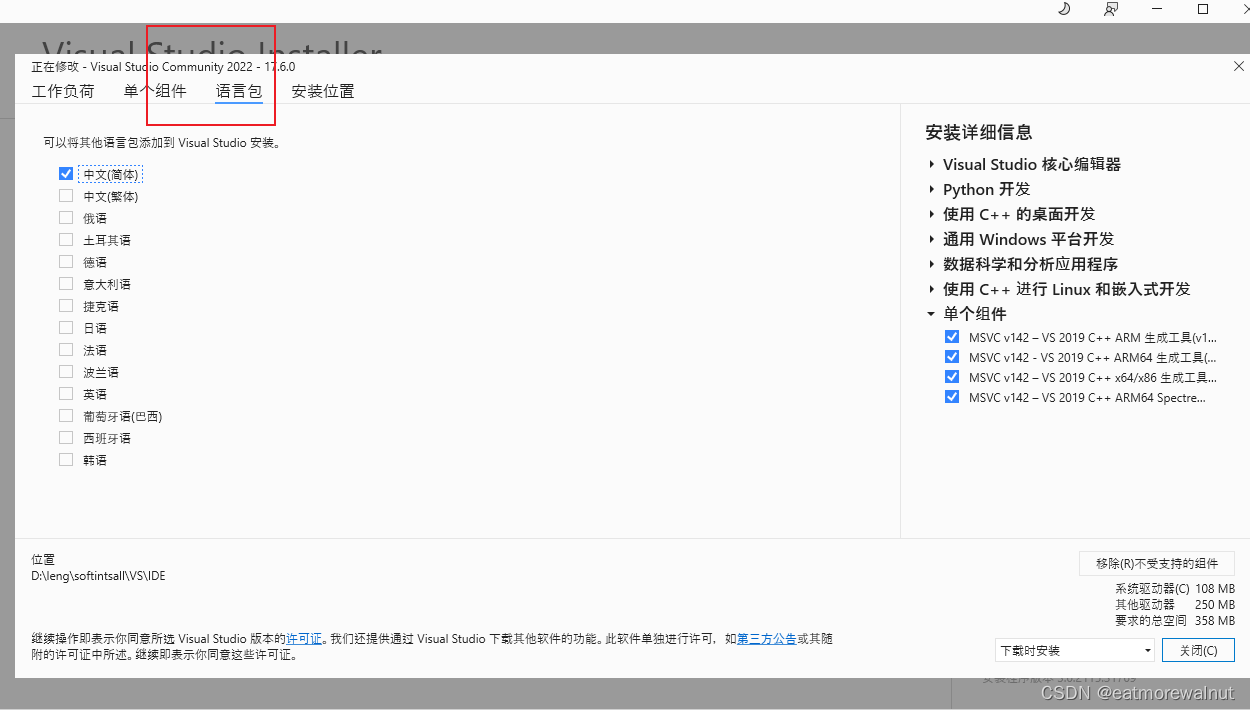
Task: Enable the 日语 language pack checkbox
Action: (x=65, y=327)
